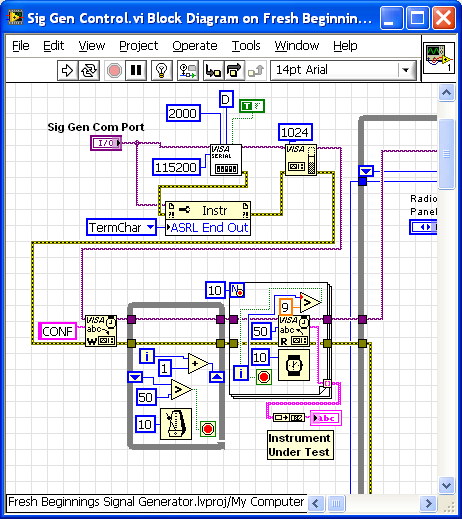Click the for loop N count terminal
The image size is (462, 519).
click(237, 290)
